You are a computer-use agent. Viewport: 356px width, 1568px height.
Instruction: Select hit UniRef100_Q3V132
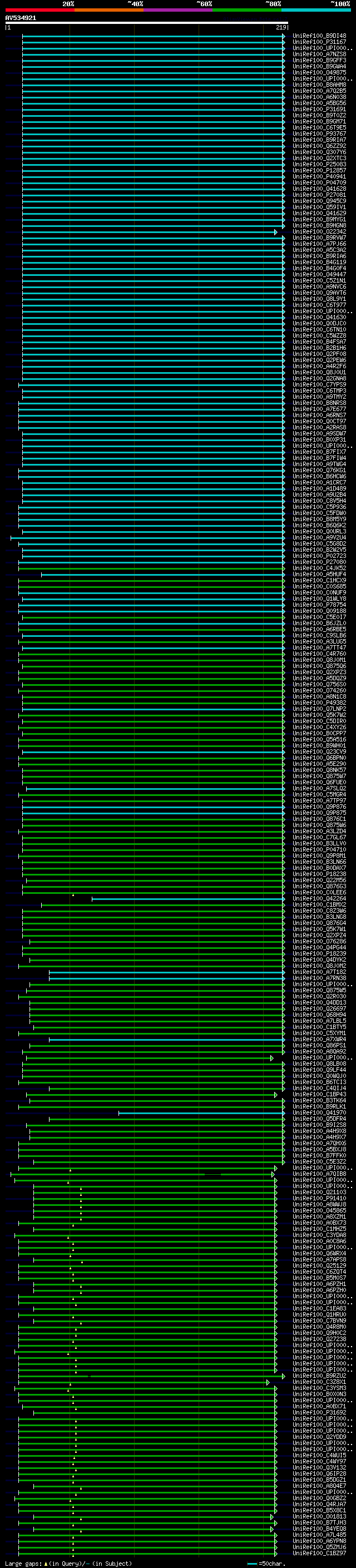coord(319,1467)
